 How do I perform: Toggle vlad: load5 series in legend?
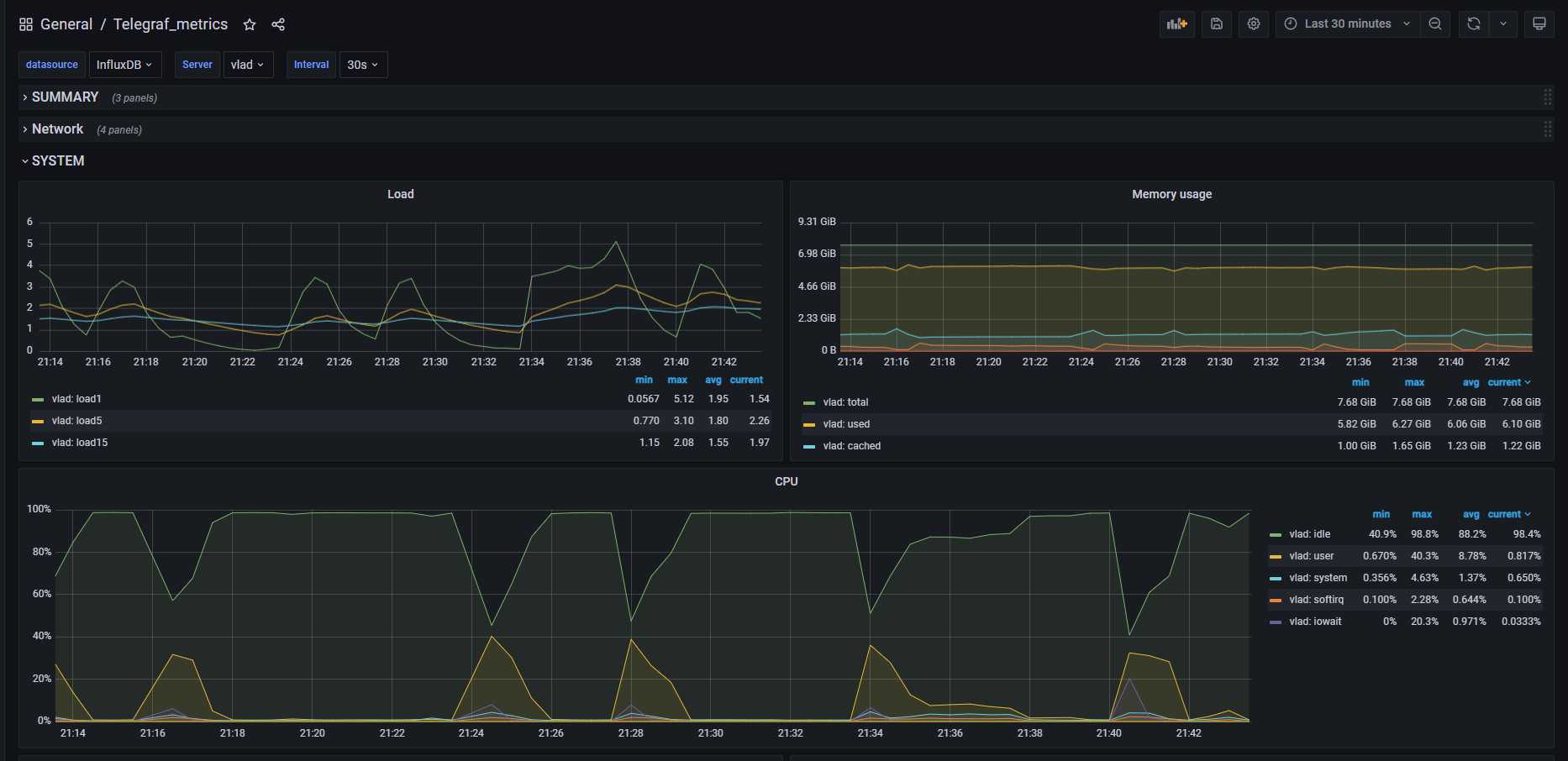click(x=76, y=421)
